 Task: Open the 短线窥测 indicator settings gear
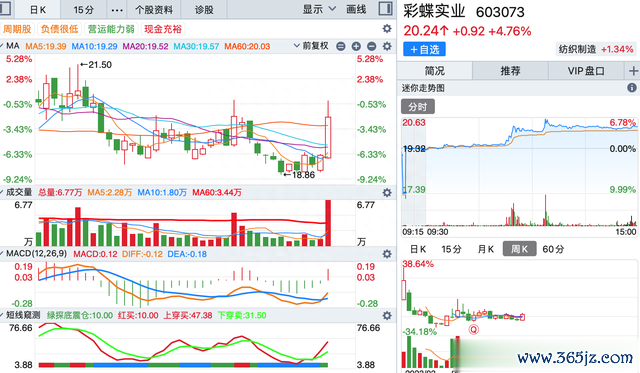(x=387, y=315)
